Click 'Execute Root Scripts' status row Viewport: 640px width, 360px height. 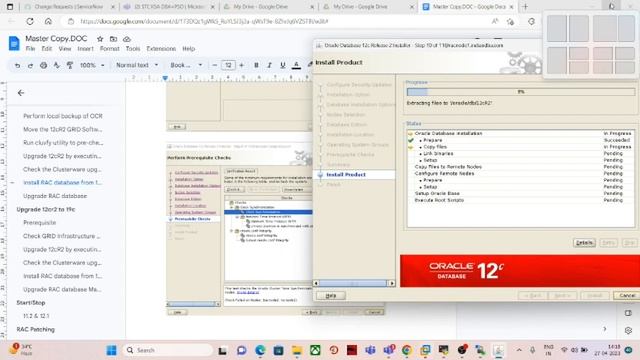521,200
